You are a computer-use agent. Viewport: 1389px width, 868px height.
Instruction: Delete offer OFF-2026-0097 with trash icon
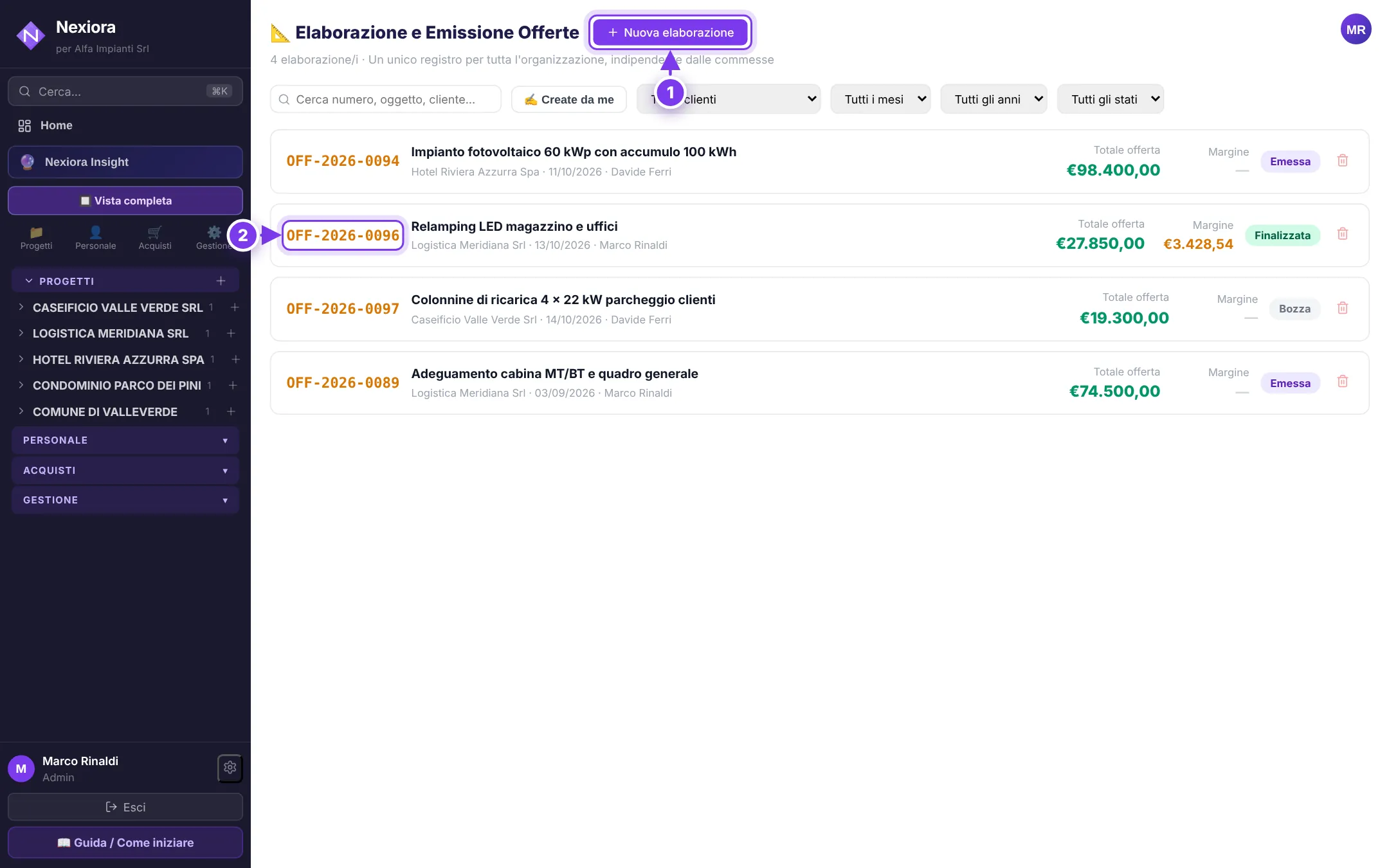[1343, 308]
